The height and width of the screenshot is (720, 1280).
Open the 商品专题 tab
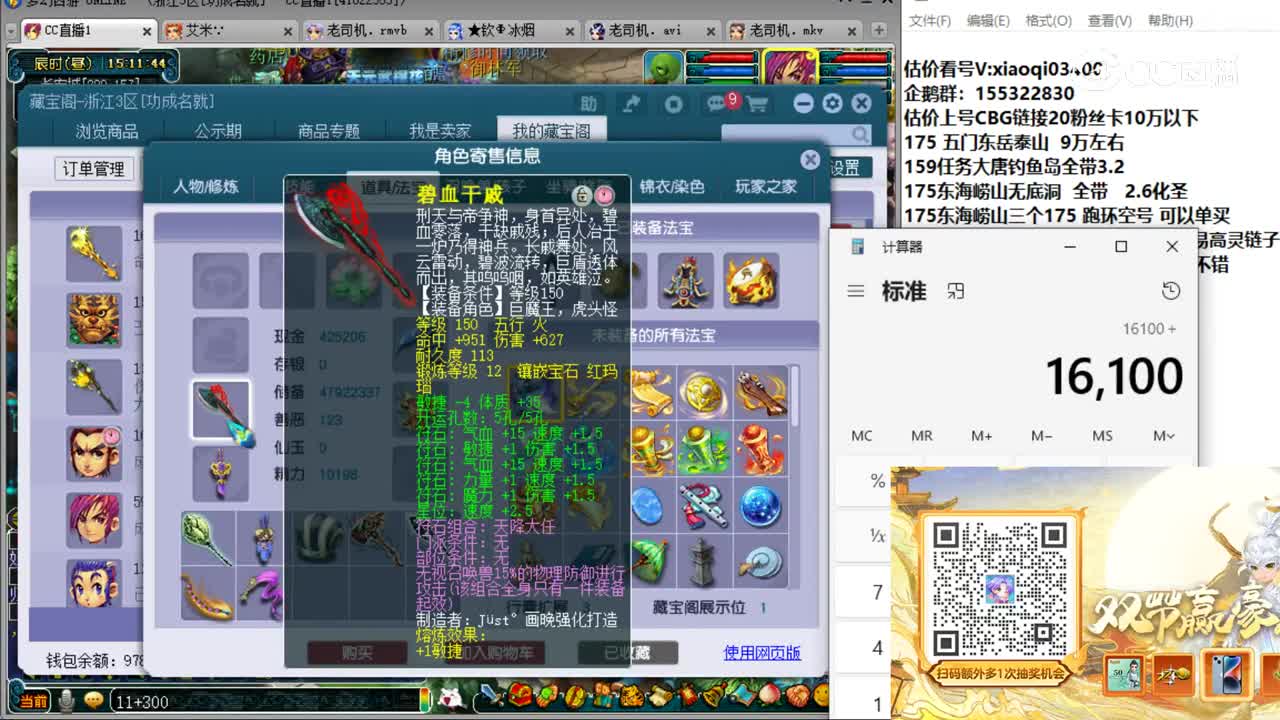click(329, 131)
